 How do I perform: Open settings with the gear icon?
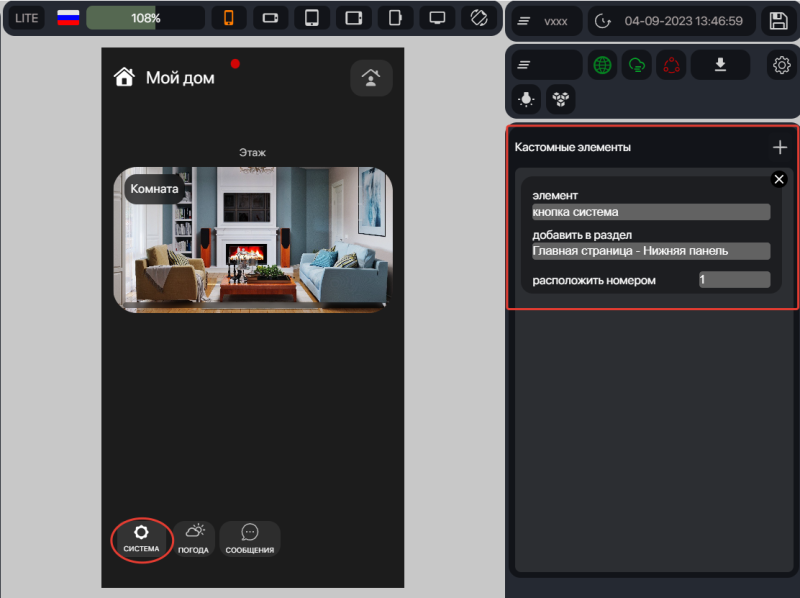pos(782,65)
